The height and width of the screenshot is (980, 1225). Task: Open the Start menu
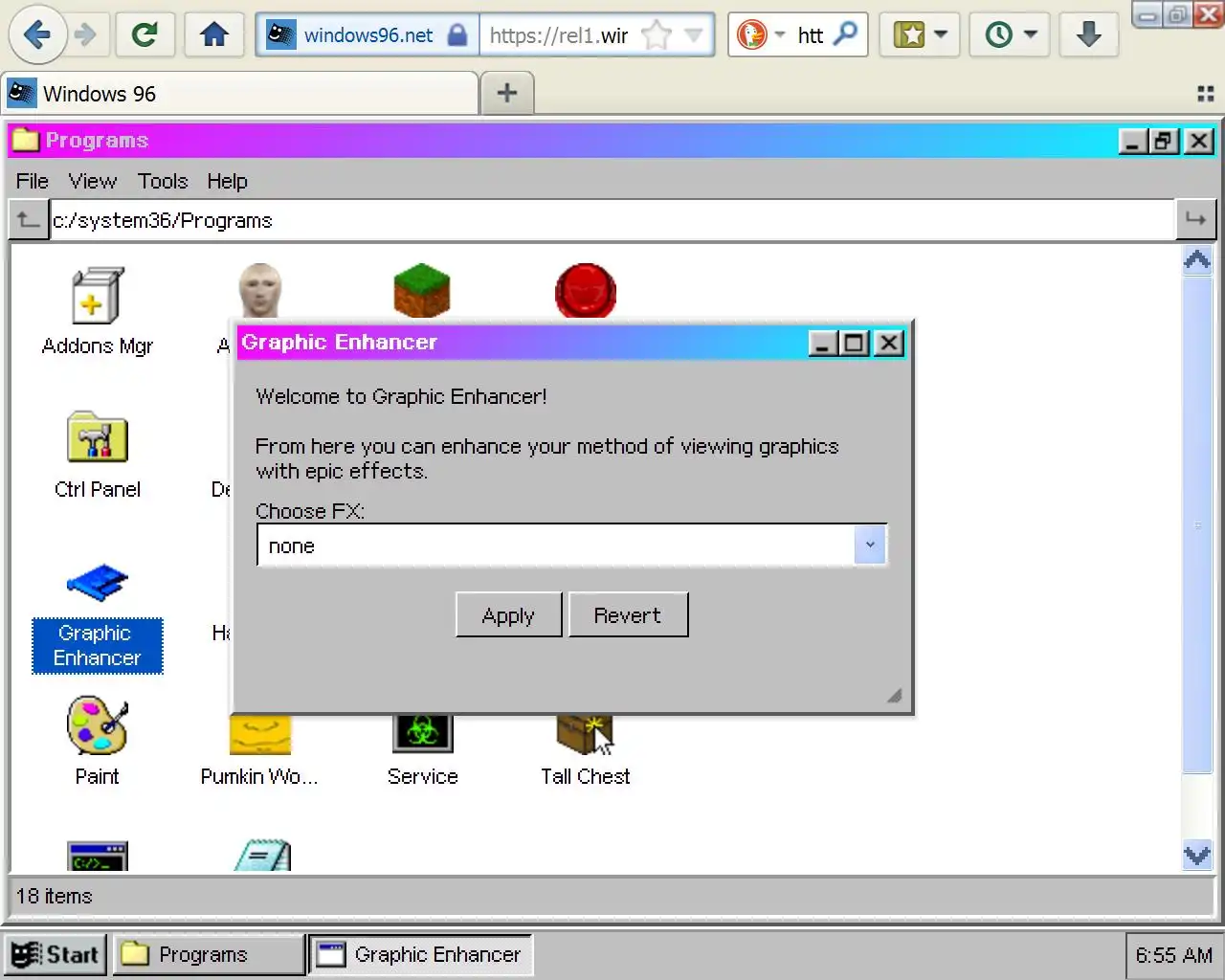pyautogui.click(x=56, y=954)
